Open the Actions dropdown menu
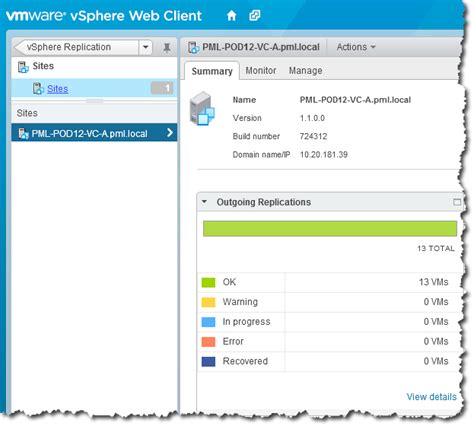This screenshot has width=474, height=426. point(356,47)
